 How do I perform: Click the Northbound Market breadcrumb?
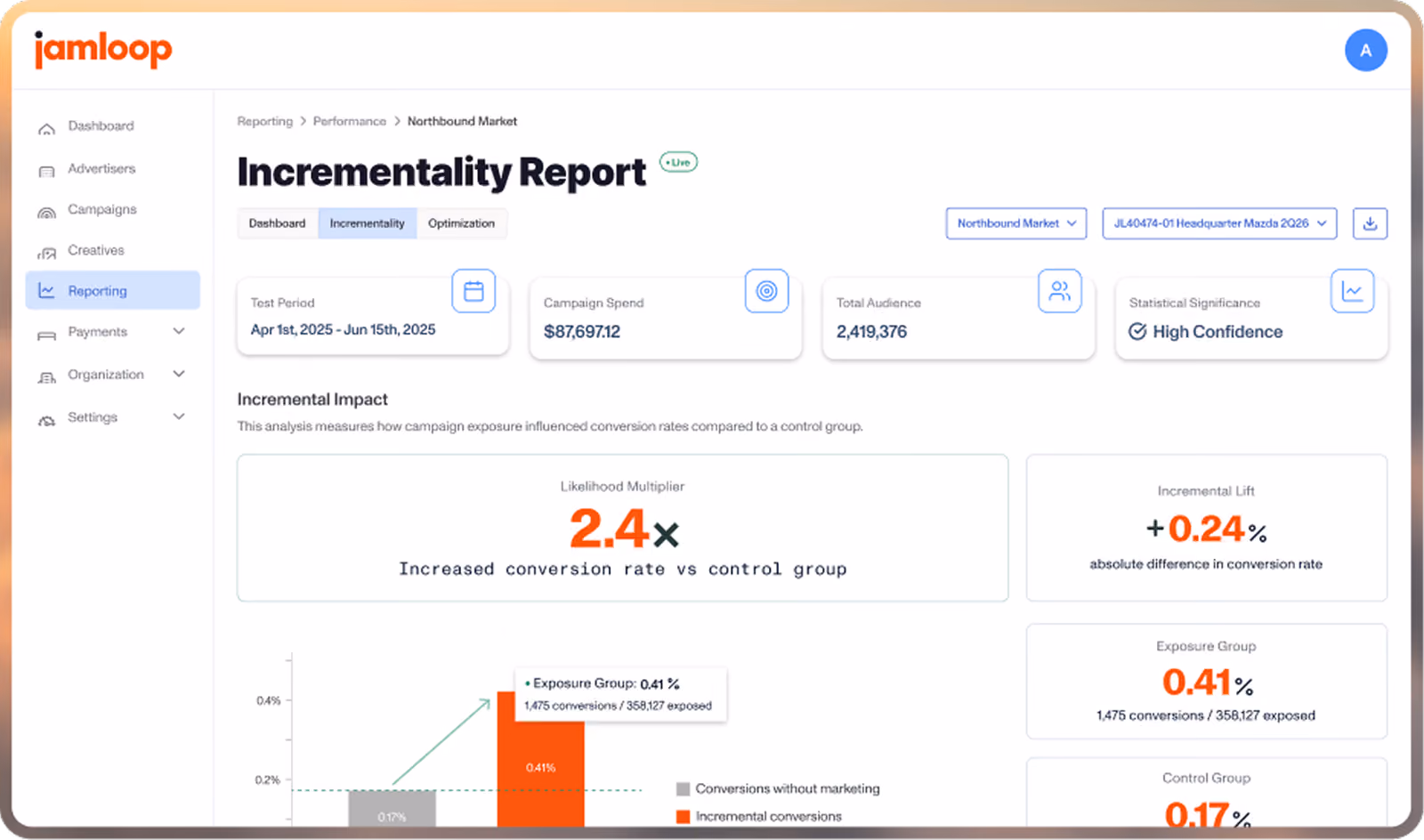[462, 121]
